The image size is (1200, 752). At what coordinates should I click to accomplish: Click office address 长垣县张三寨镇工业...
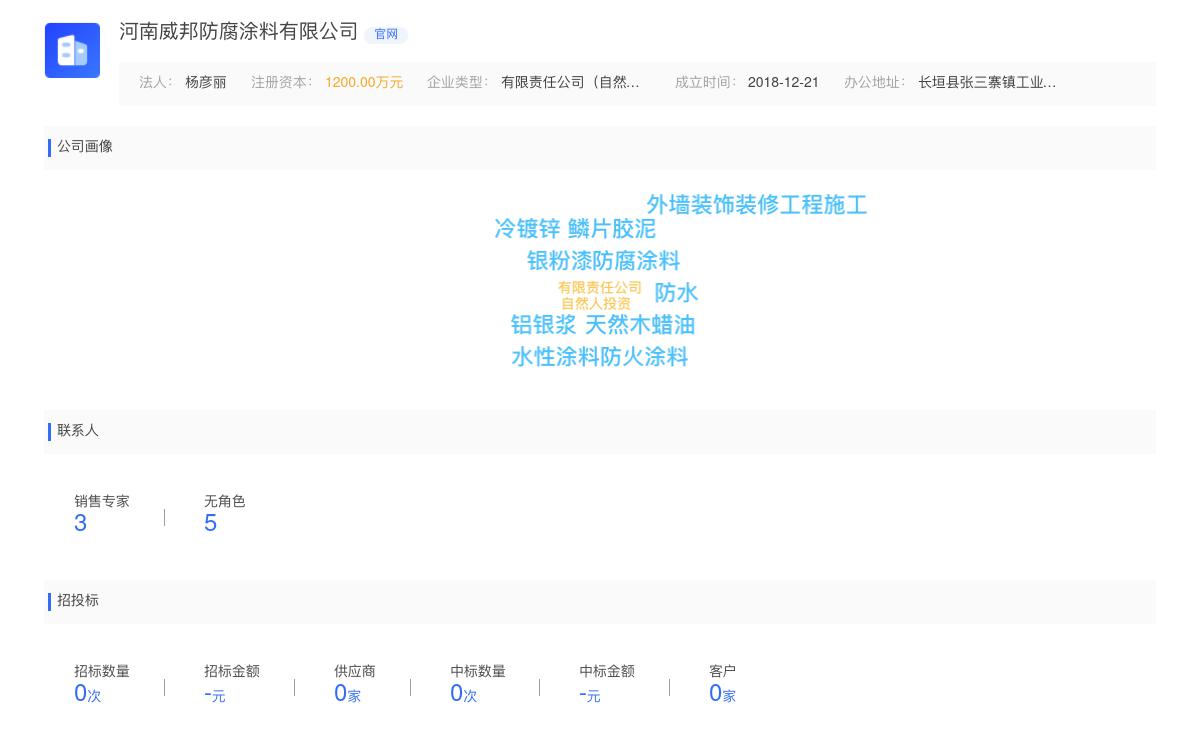tap(987, 83)
